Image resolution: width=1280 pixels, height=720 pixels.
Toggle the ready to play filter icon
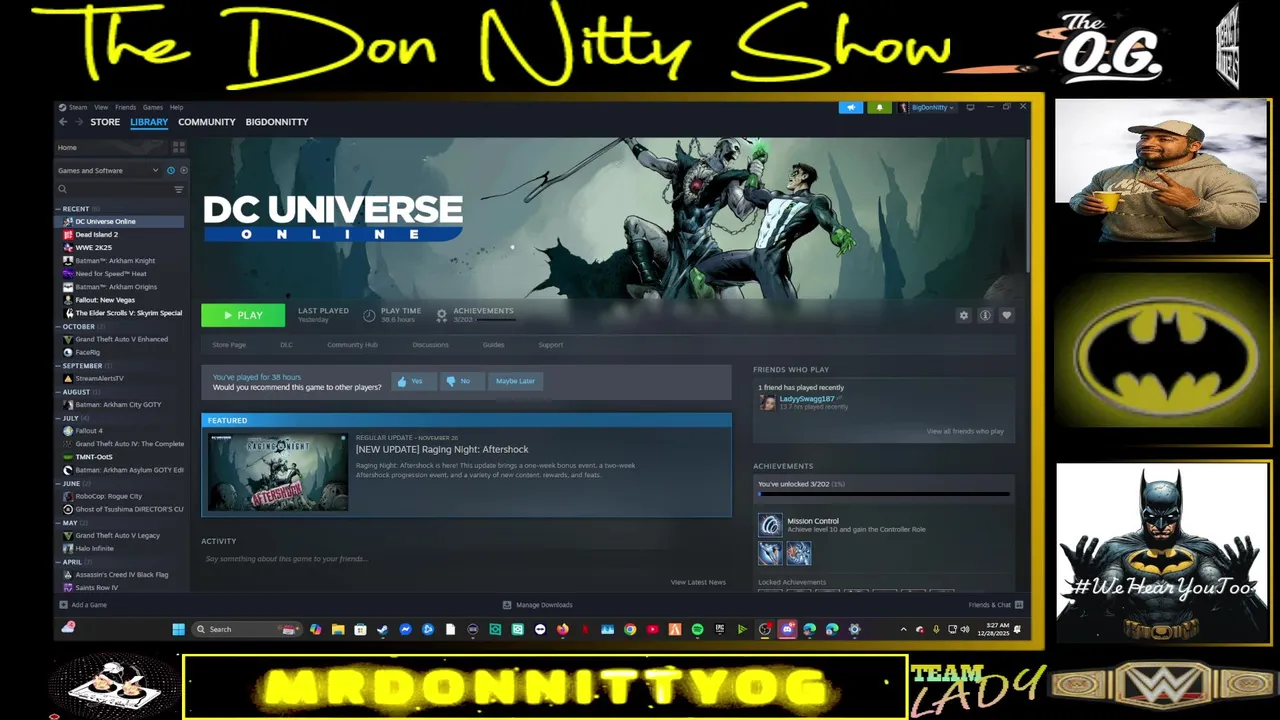click(x=183, y=171)
